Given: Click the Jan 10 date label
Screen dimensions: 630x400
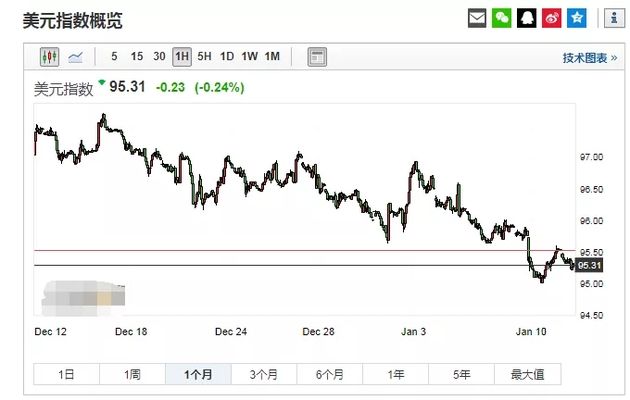Looking at the screenshot, I should [x=531, y=332].
